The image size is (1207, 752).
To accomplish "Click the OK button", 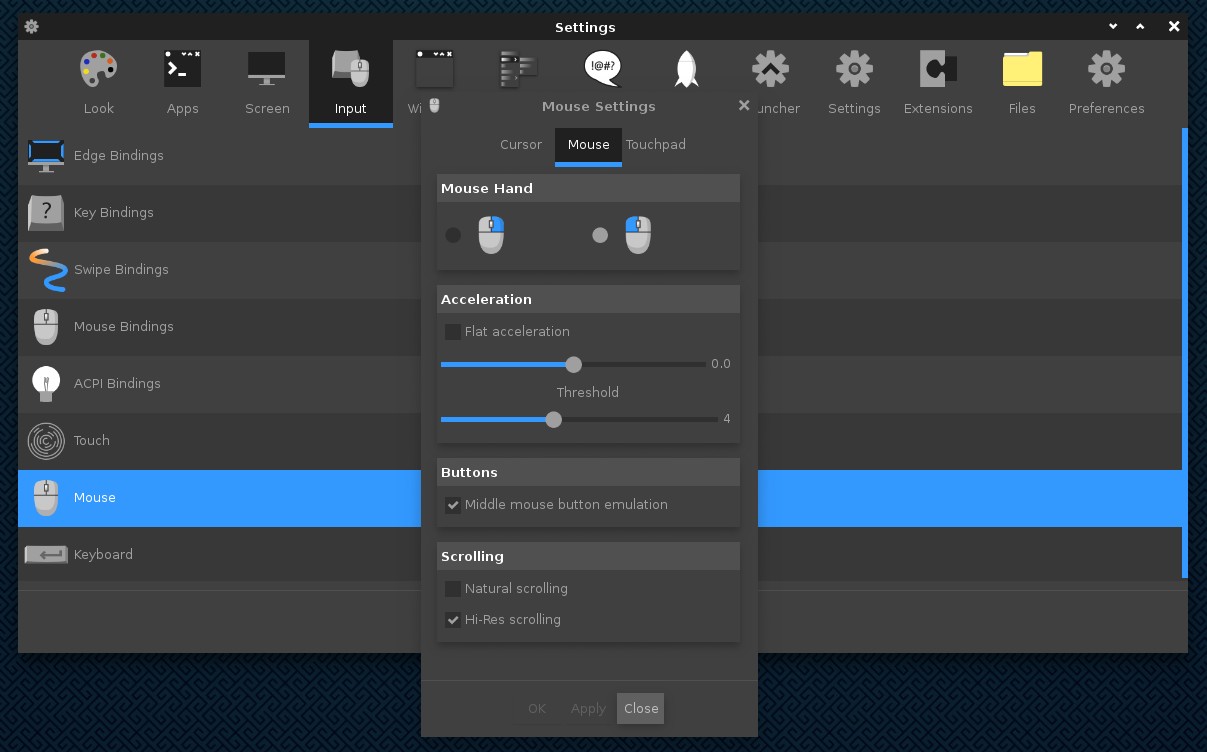I will tap(537, 708).
